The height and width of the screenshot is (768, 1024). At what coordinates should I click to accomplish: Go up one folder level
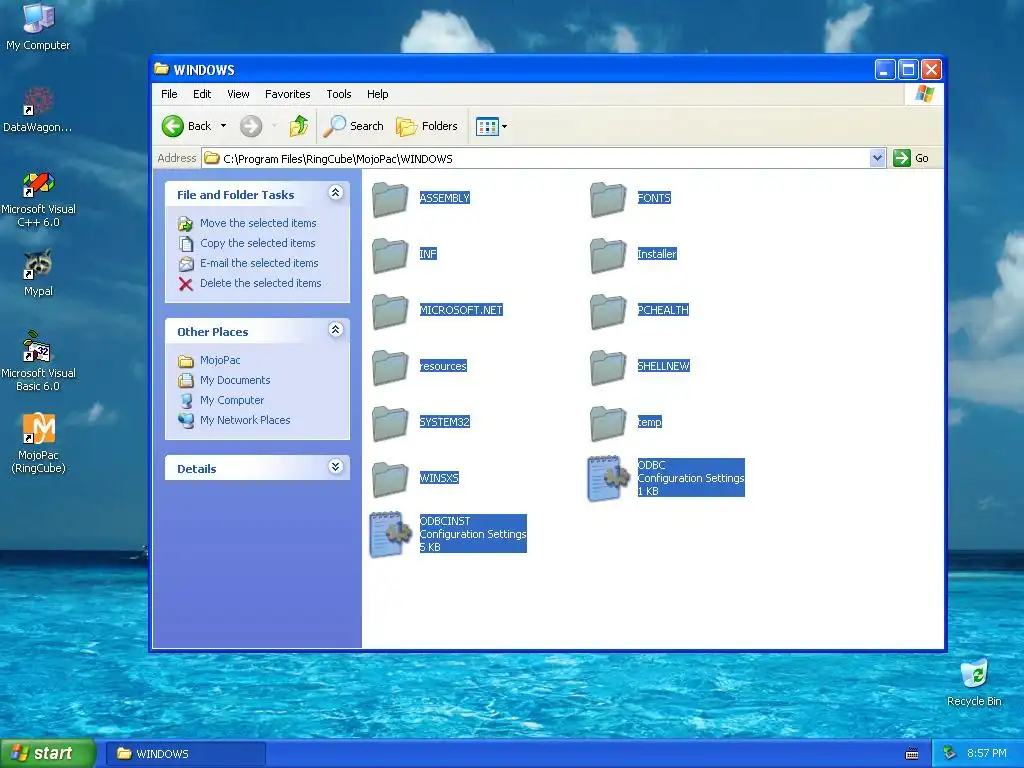[x=299, y=126]
